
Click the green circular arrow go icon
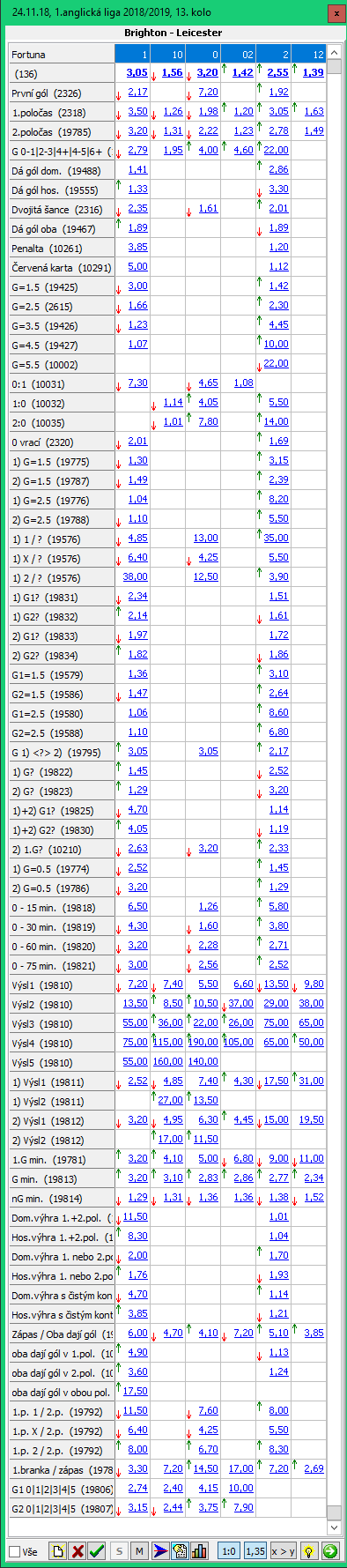click(329, 1550)
